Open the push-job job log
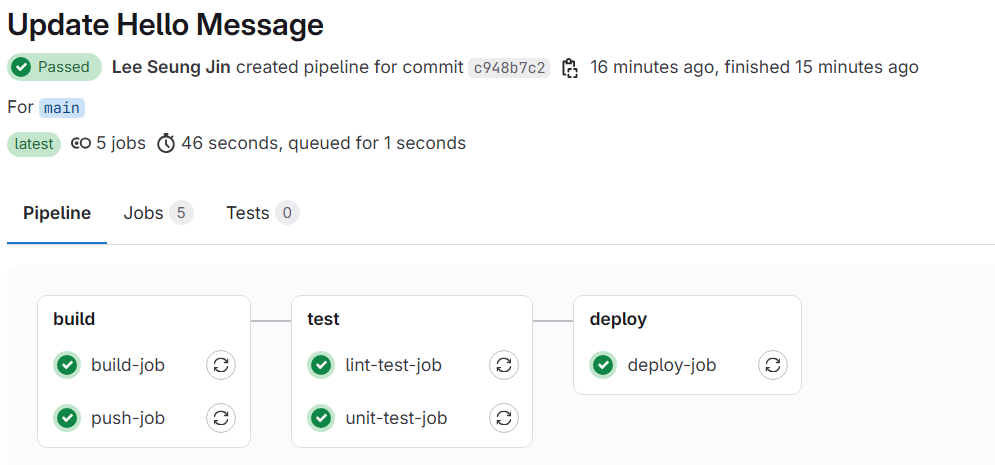Viewport: 995px width, 465px height. [128, 418]
